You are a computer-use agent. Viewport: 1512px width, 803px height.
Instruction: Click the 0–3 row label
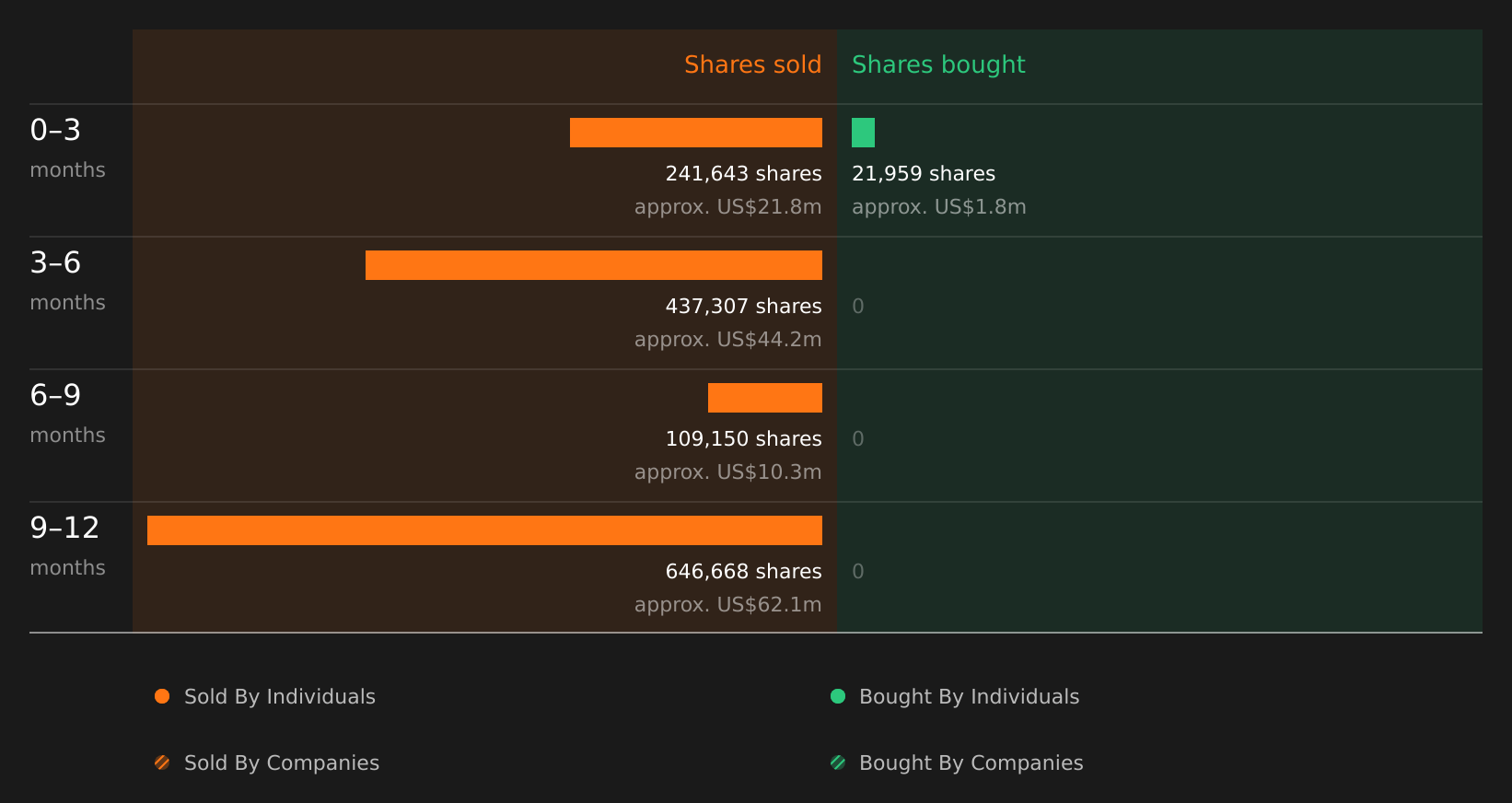point(55,131)
